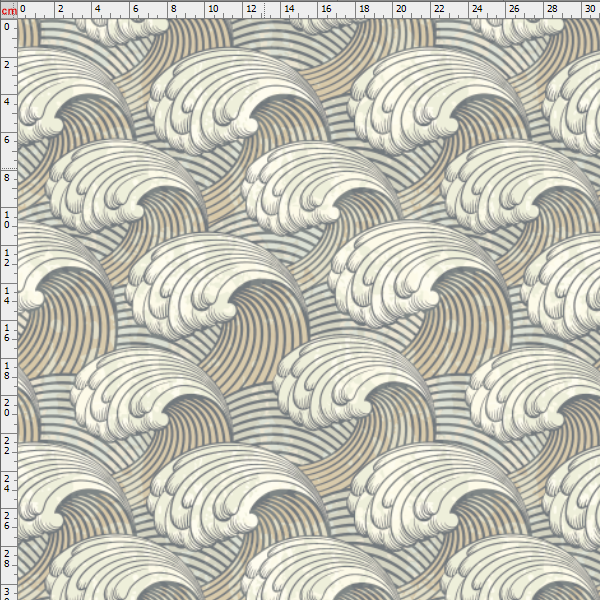
Task: Click the red cm ruler units corner
Action: 9,10
